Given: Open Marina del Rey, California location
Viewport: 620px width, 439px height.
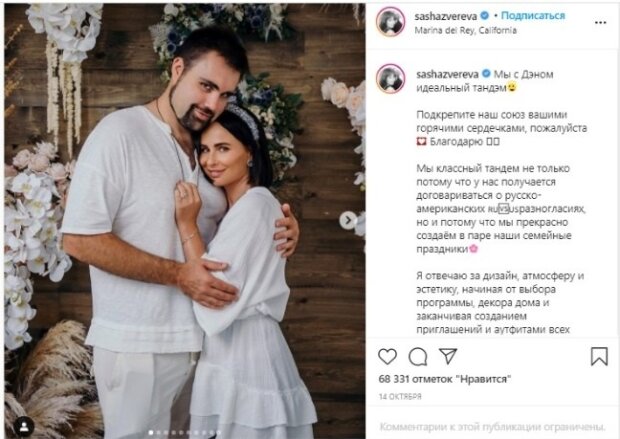Looking at the screenshot, I should pos(465,30).
